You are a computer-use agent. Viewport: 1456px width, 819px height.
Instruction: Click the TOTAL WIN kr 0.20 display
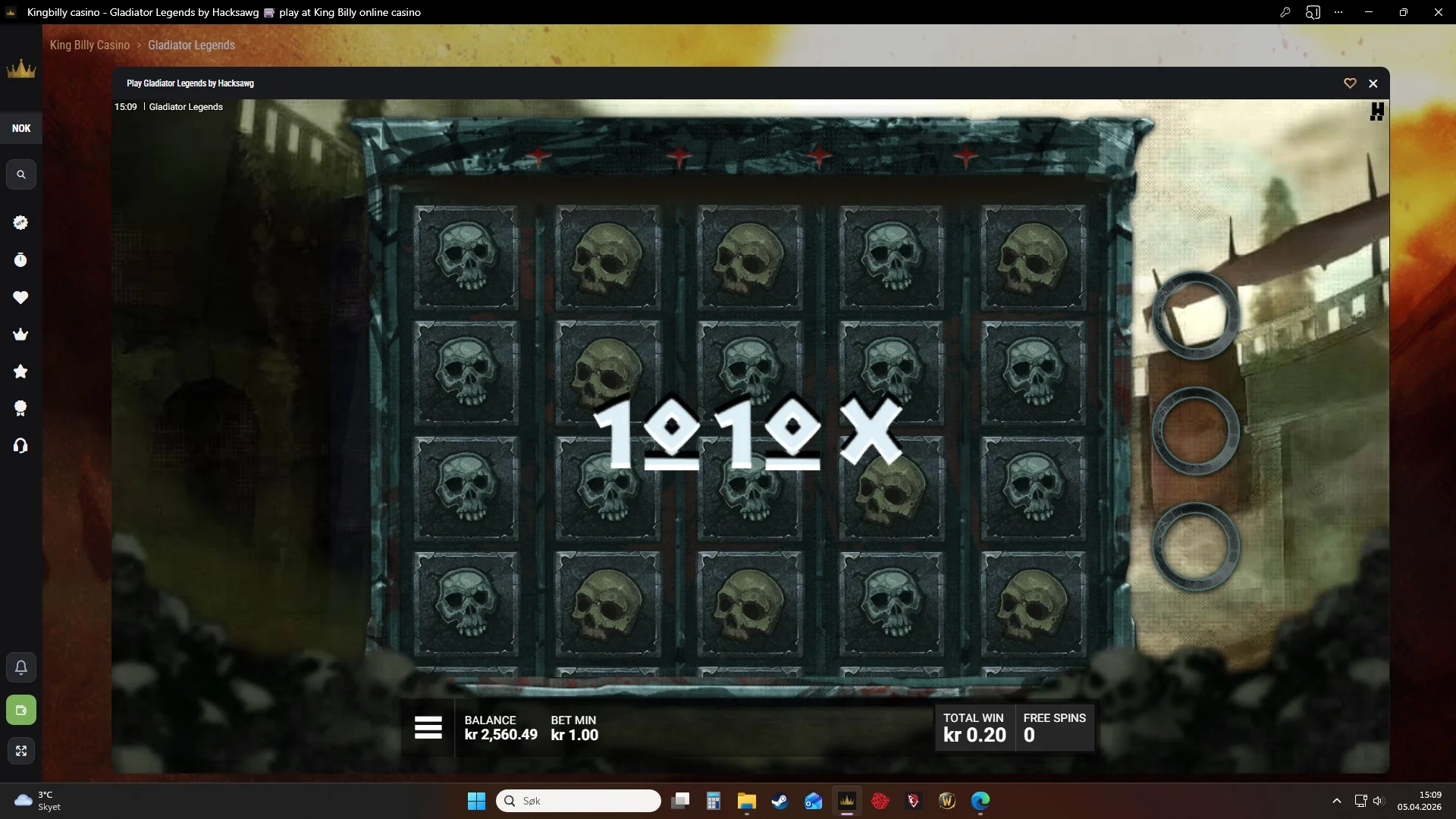(x=974, y=729)
